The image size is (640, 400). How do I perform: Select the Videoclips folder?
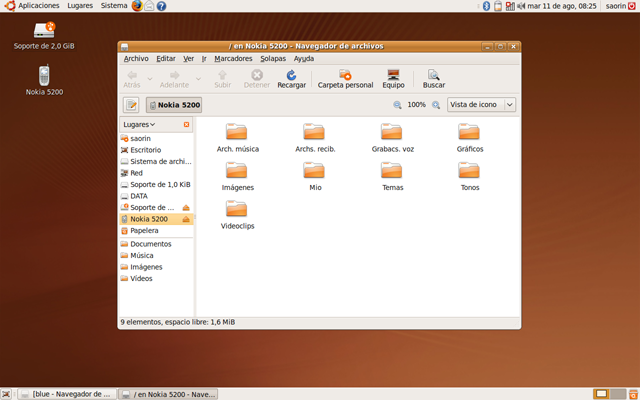(237, 214)
